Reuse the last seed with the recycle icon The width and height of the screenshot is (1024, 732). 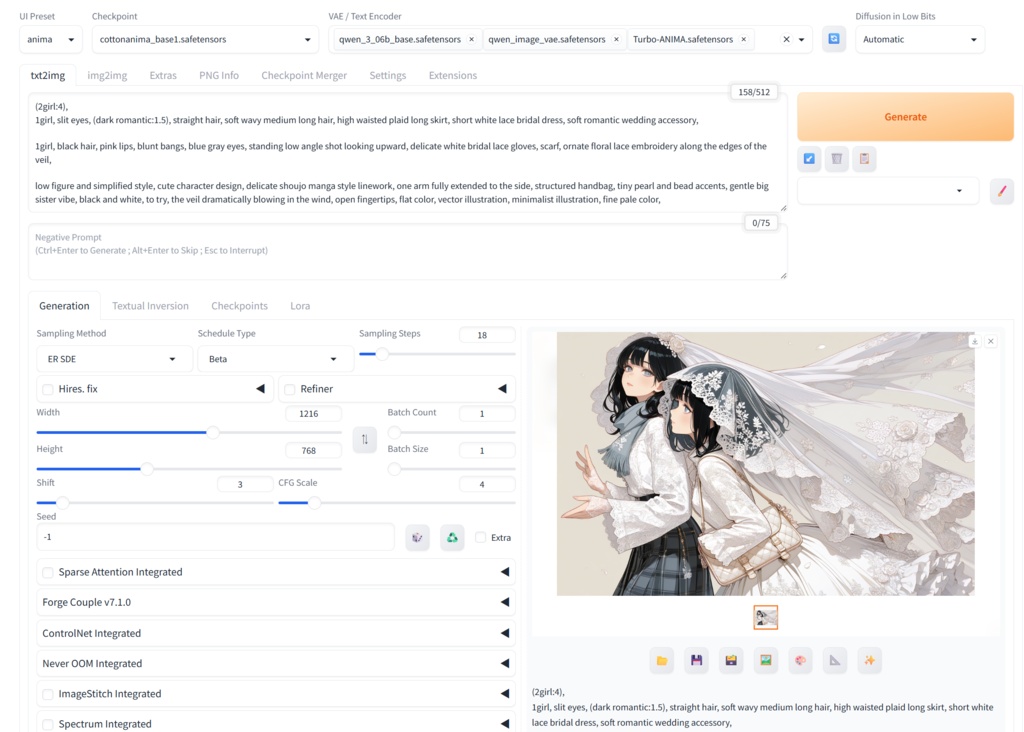click(x=452, y=537)
